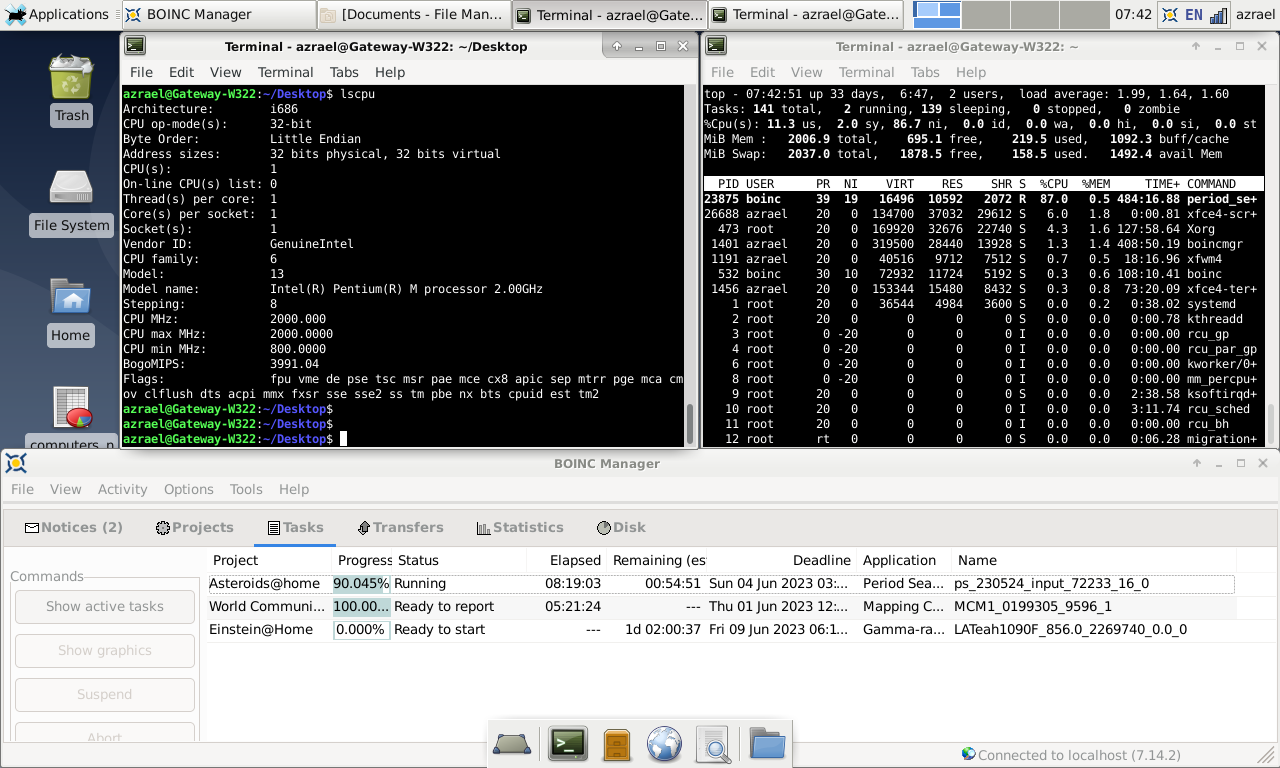This screenshot has width=1280, height=768.
Task: Click Pentium M model name line in lscpu
Action: (333, 289)
